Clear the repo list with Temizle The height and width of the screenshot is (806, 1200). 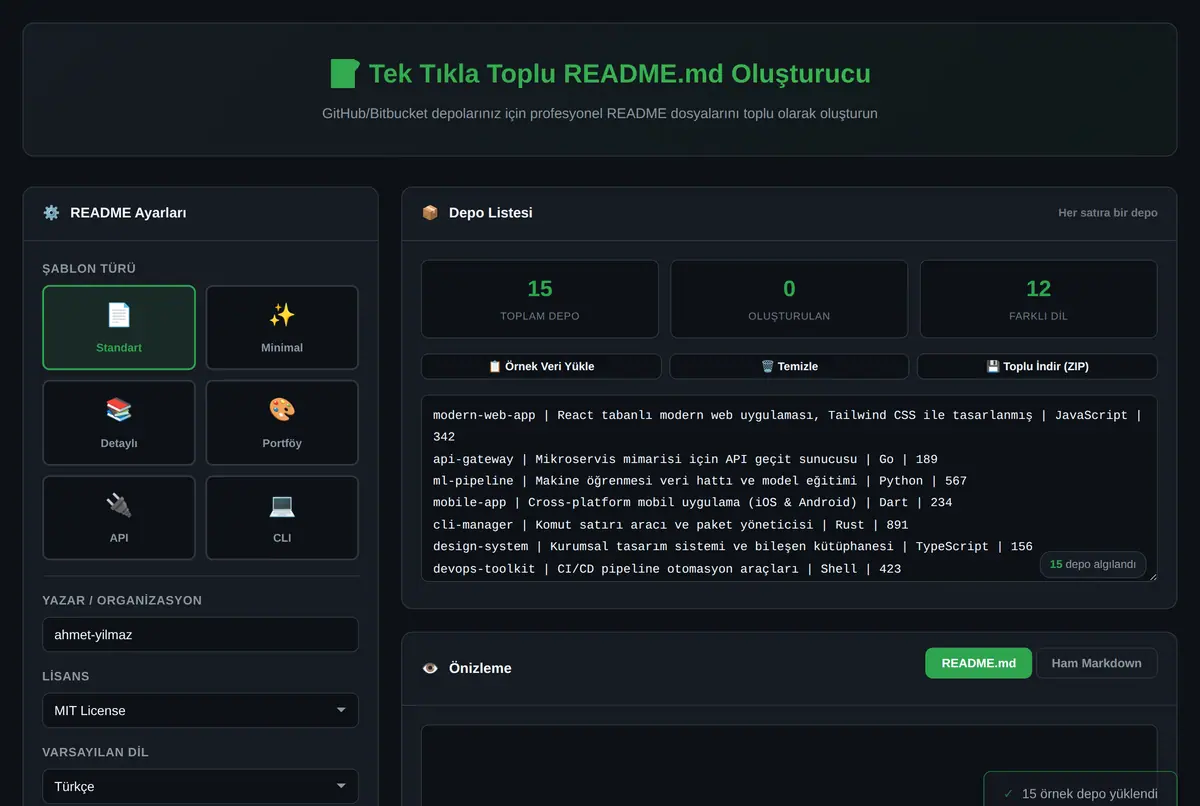(789, 366)
